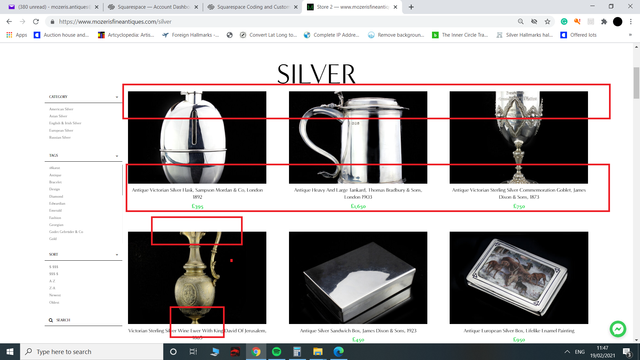
Task: Open the Convert Lat Long bookmark
Action: click(268, 35)
